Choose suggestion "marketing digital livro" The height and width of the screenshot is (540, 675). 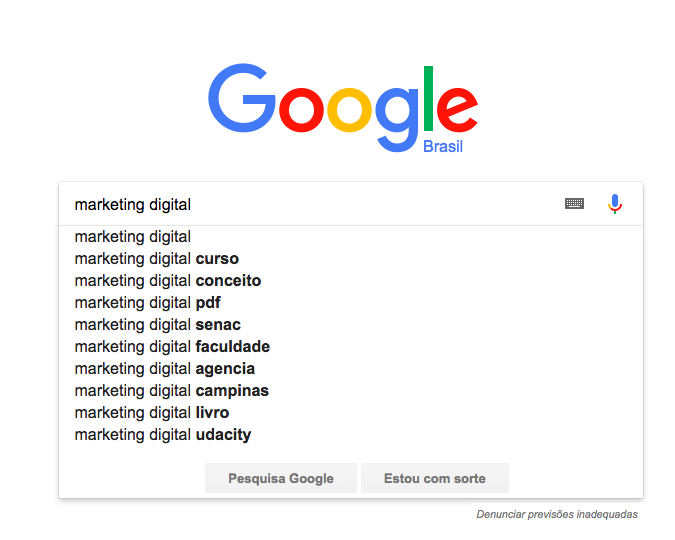tap(152, 413)
